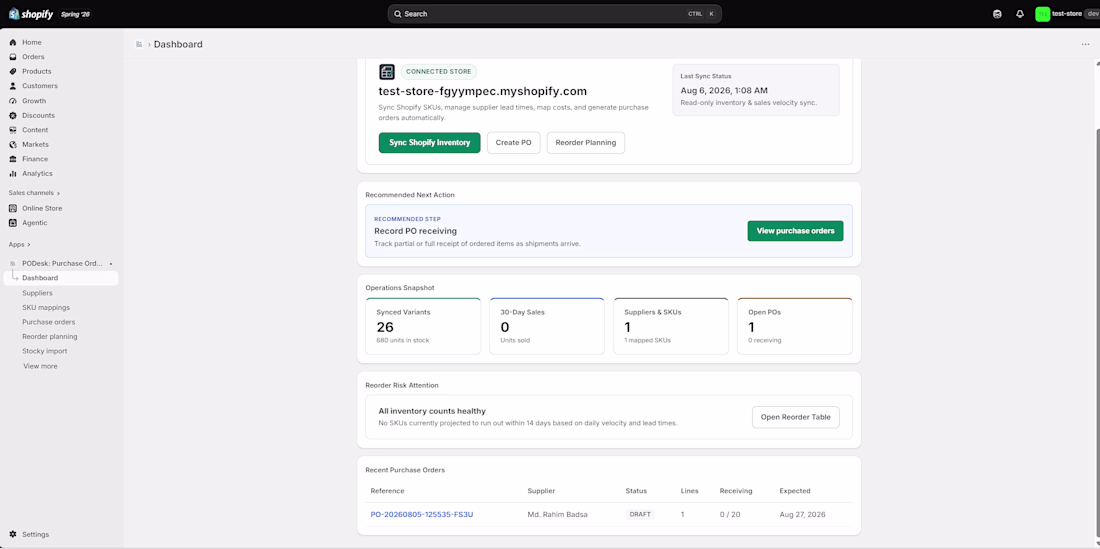Open SKU mappings nav item
1100x549 pixels.
coord(46,308)
